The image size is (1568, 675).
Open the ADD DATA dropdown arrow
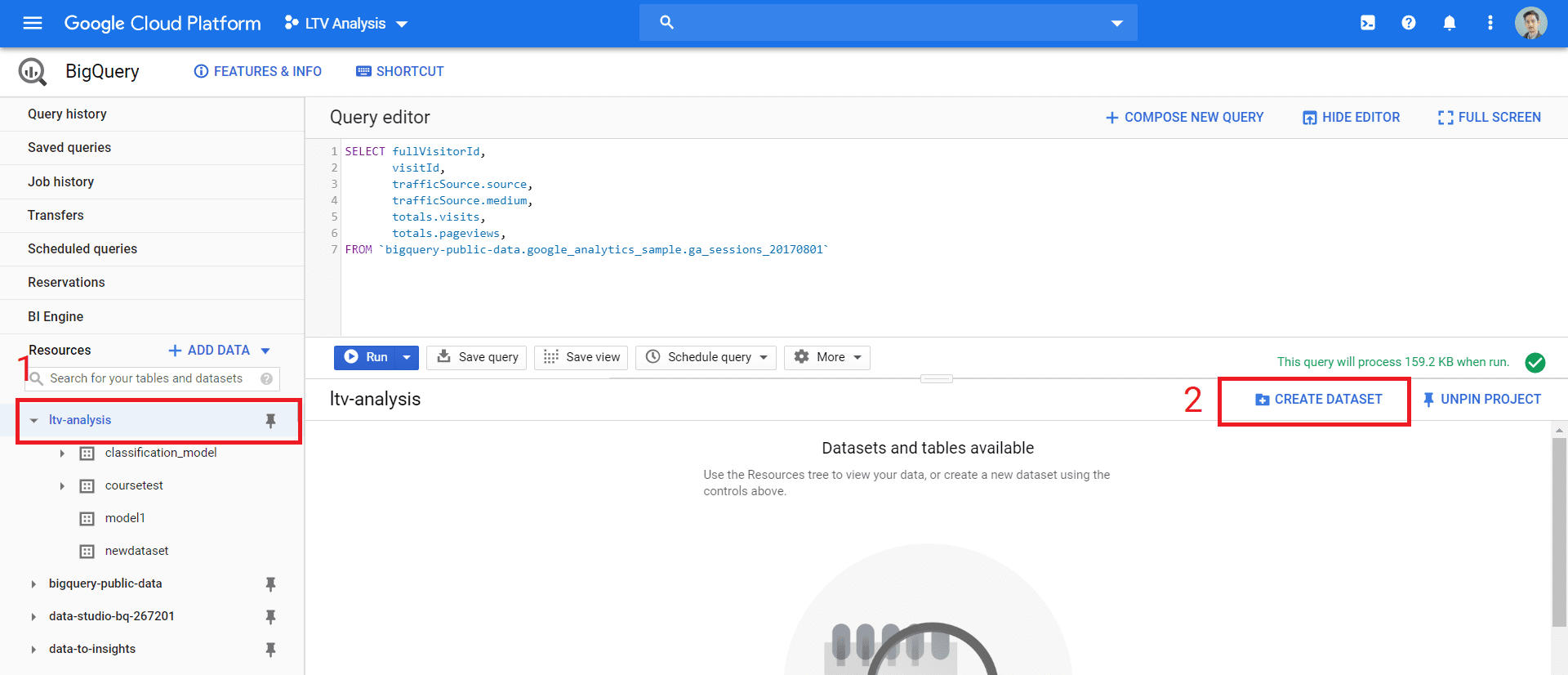(265, 351)
